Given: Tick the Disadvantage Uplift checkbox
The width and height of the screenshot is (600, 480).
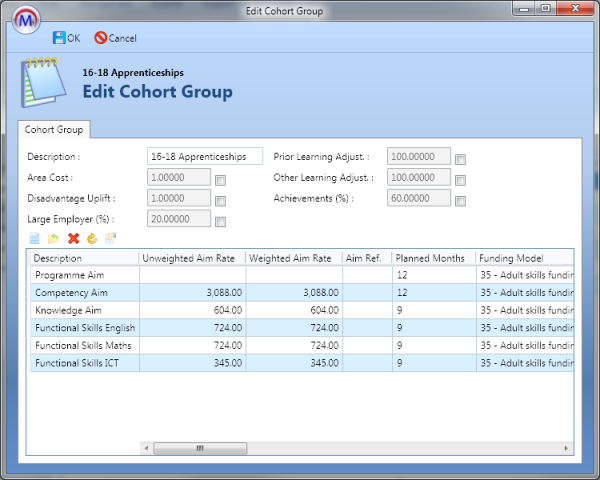Looking at the screenshot, I should [221, 201].
